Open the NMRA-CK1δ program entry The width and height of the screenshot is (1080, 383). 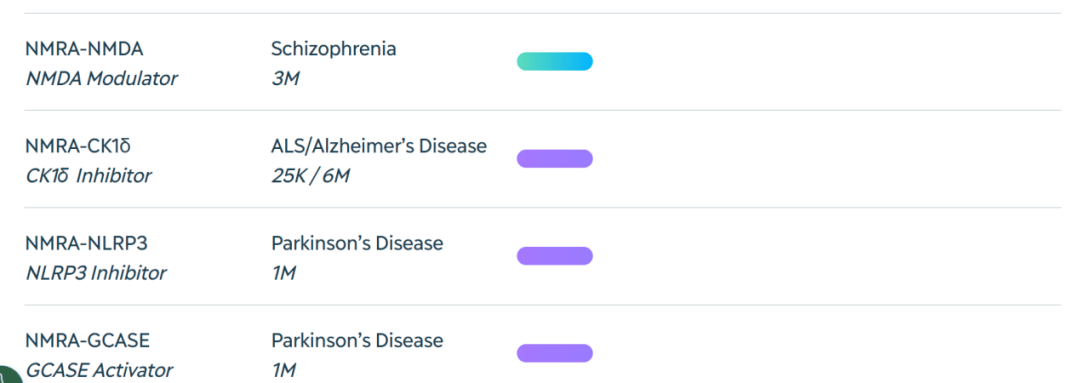tap(78, 147)
